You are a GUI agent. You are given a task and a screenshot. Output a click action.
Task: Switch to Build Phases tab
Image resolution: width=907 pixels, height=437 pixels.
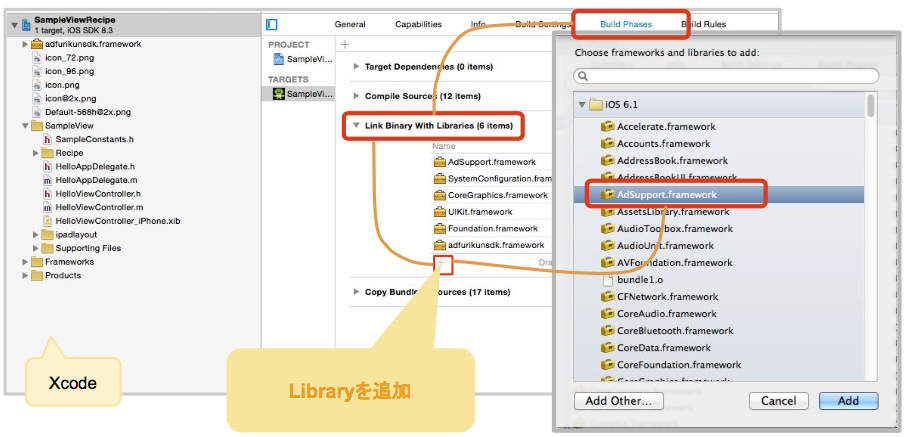coord(626,24)
